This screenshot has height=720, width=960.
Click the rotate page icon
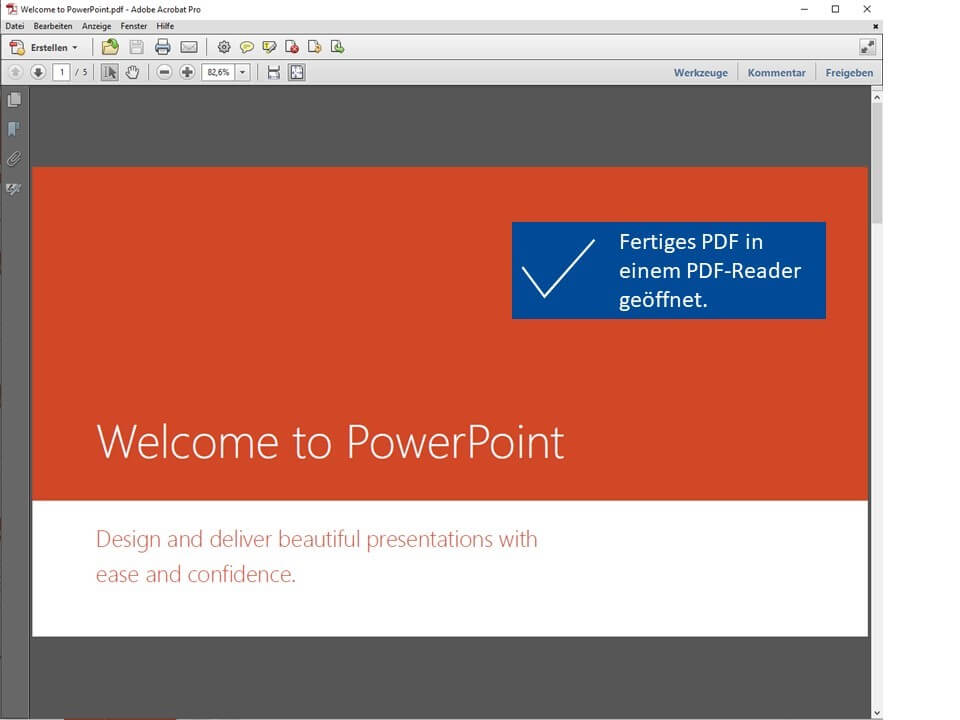click(x=315, y=47)
